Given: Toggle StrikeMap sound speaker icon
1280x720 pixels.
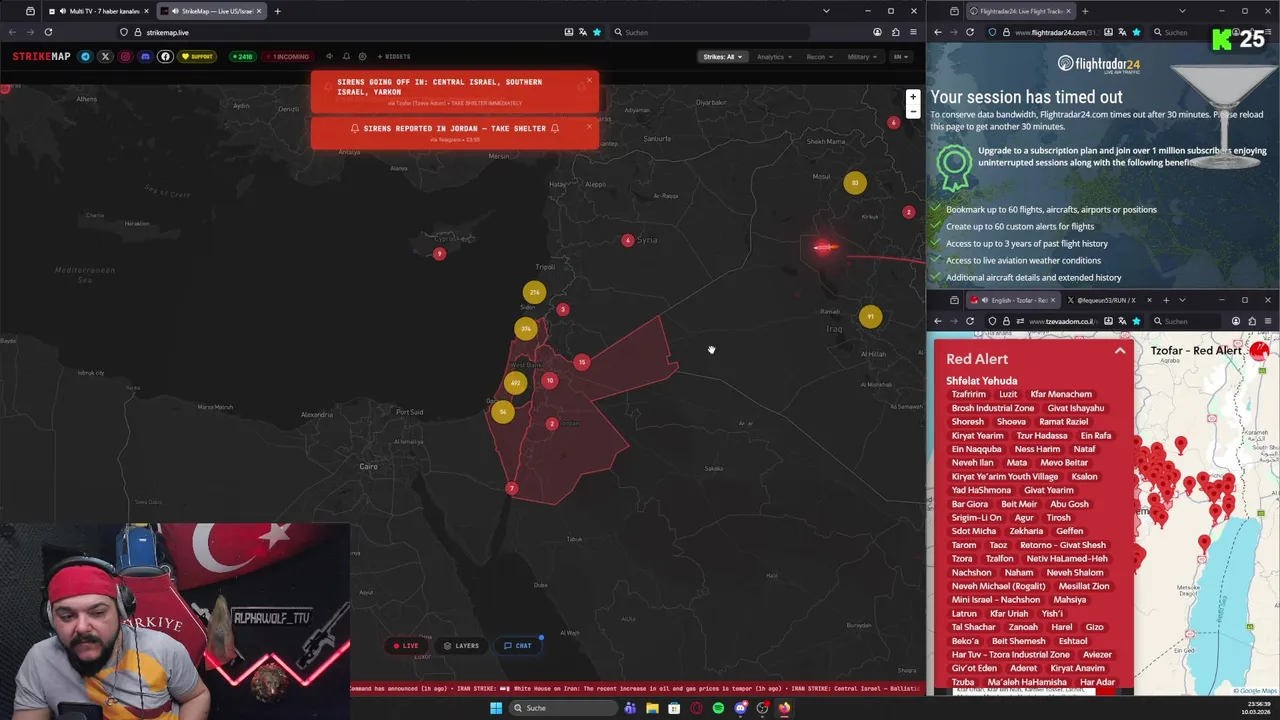Looking at the screenshot, I should click(330, 57).
